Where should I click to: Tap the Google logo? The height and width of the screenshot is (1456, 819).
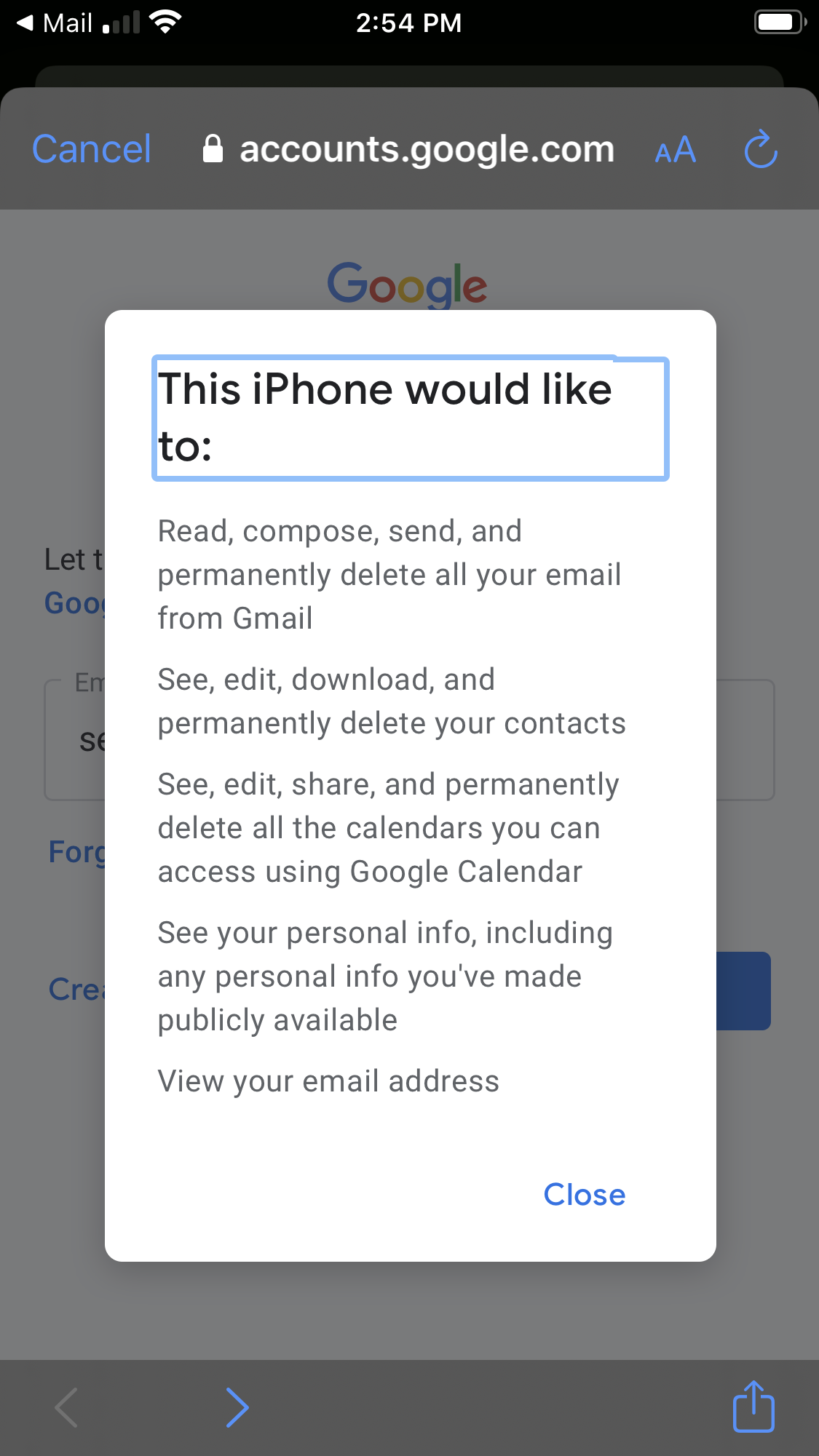pyautogui.click(x=407, y=284)
